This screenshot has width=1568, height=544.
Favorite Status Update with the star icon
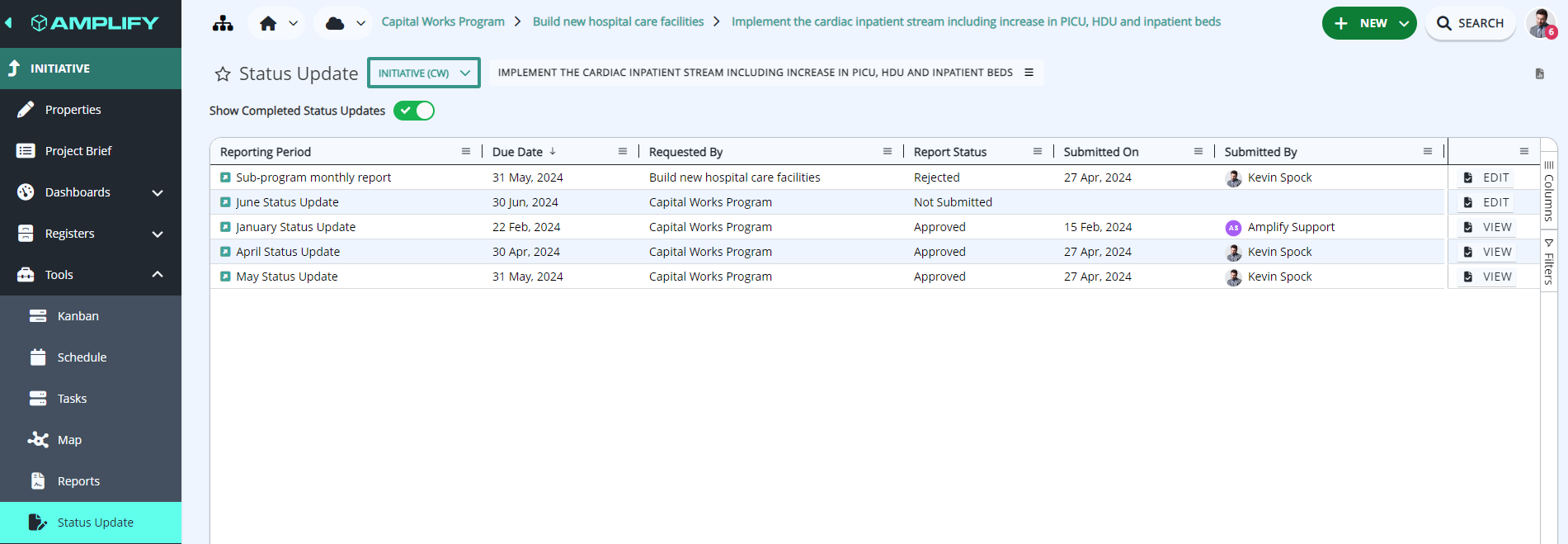point(223,74)
